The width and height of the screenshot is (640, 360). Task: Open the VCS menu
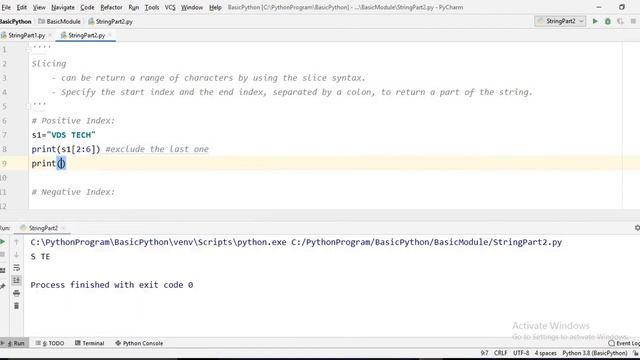pyautogui.click(x=170, y=7)
